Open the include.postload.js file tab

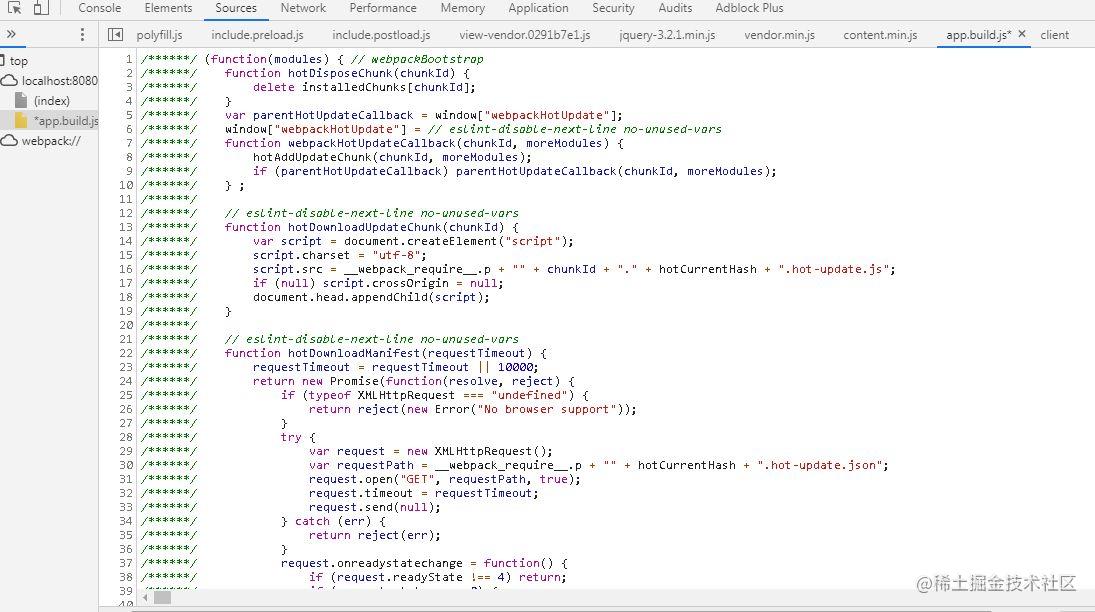click(x=381, y=35)
